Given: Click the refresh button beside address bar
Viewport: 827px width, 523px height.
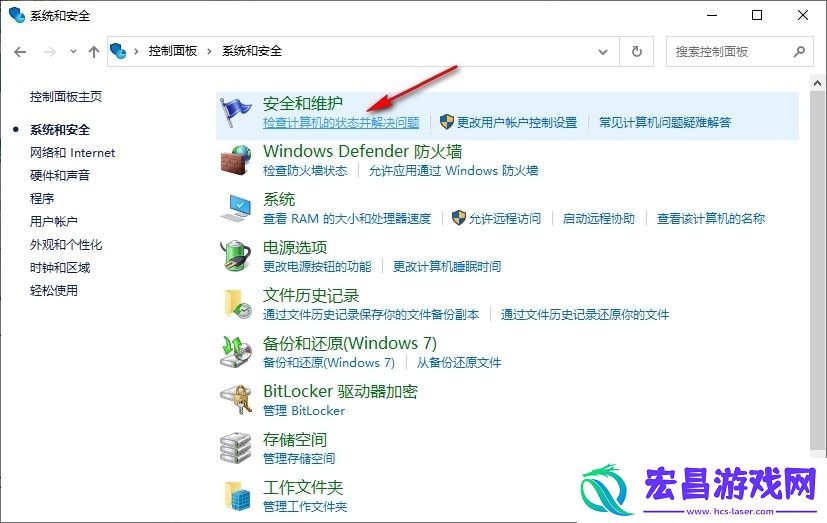Looking at the screenshot, I should coord(637,52).
